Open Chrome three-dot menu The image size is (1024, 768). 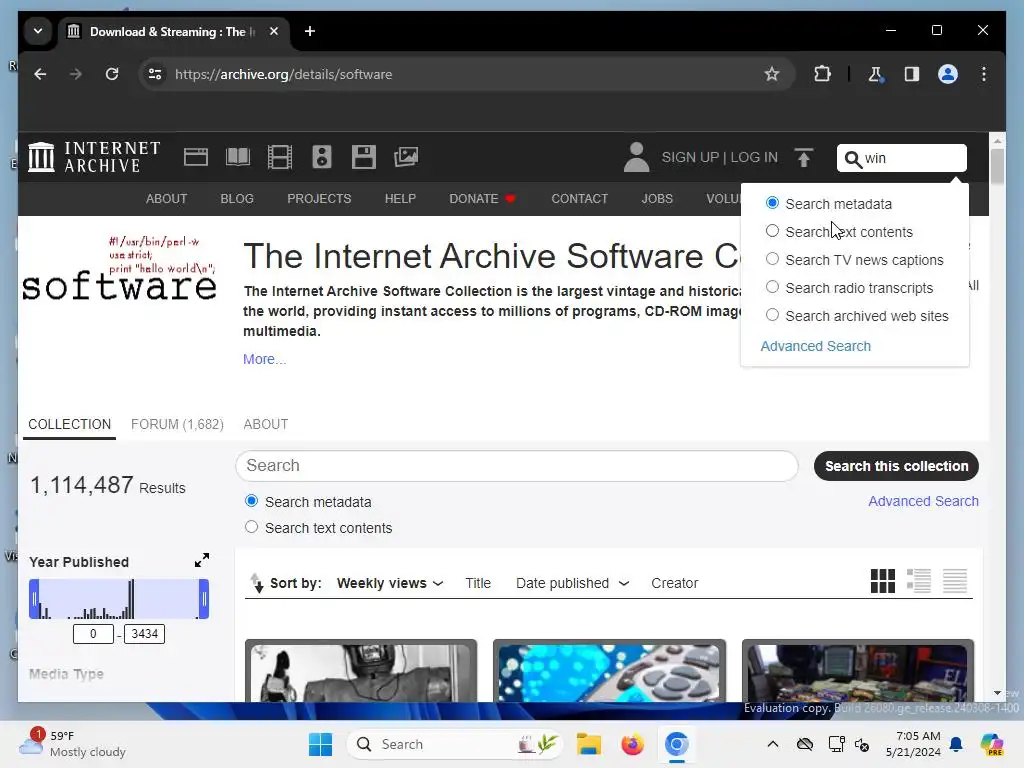(x=984, y=74)
